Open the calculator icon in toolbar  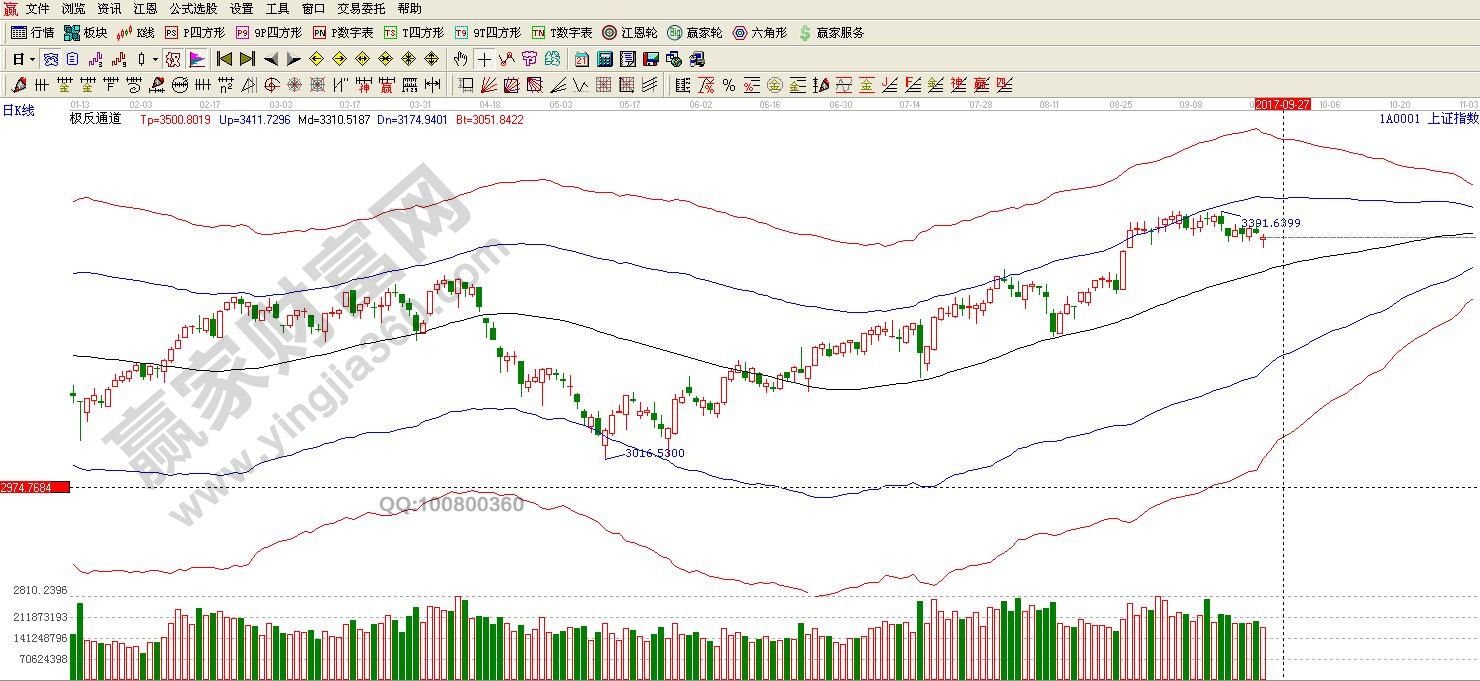pos(604,59)
